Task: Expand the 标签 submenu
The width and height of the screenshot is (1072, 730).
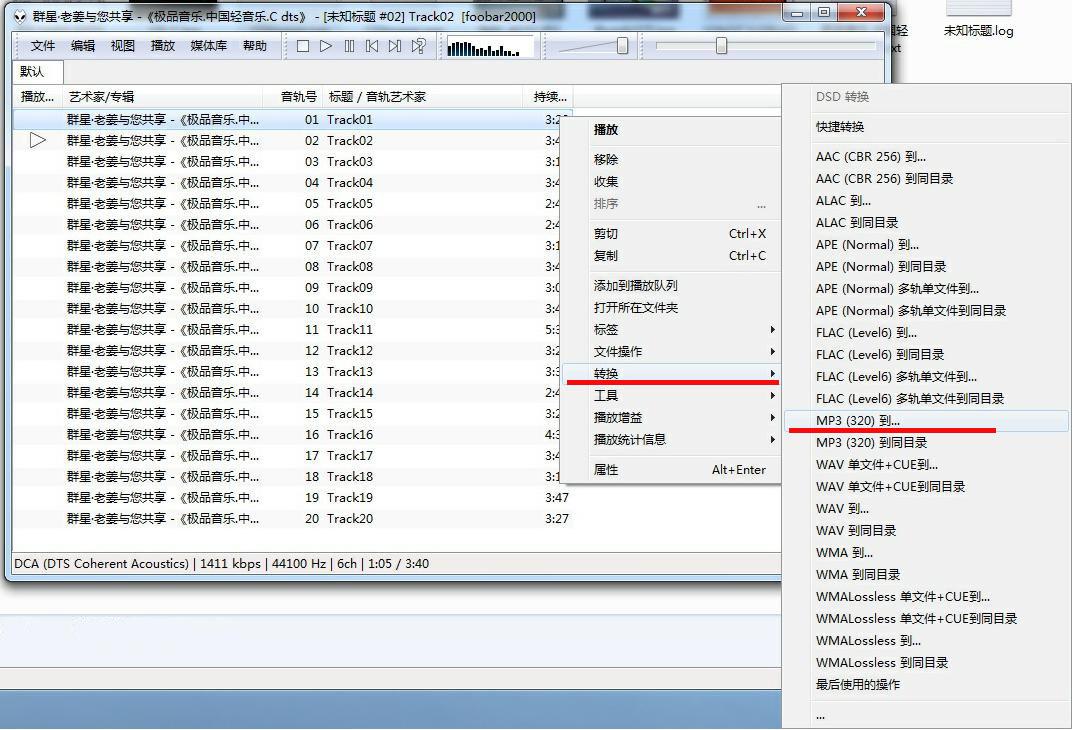Action: click(x=673, y=329)
